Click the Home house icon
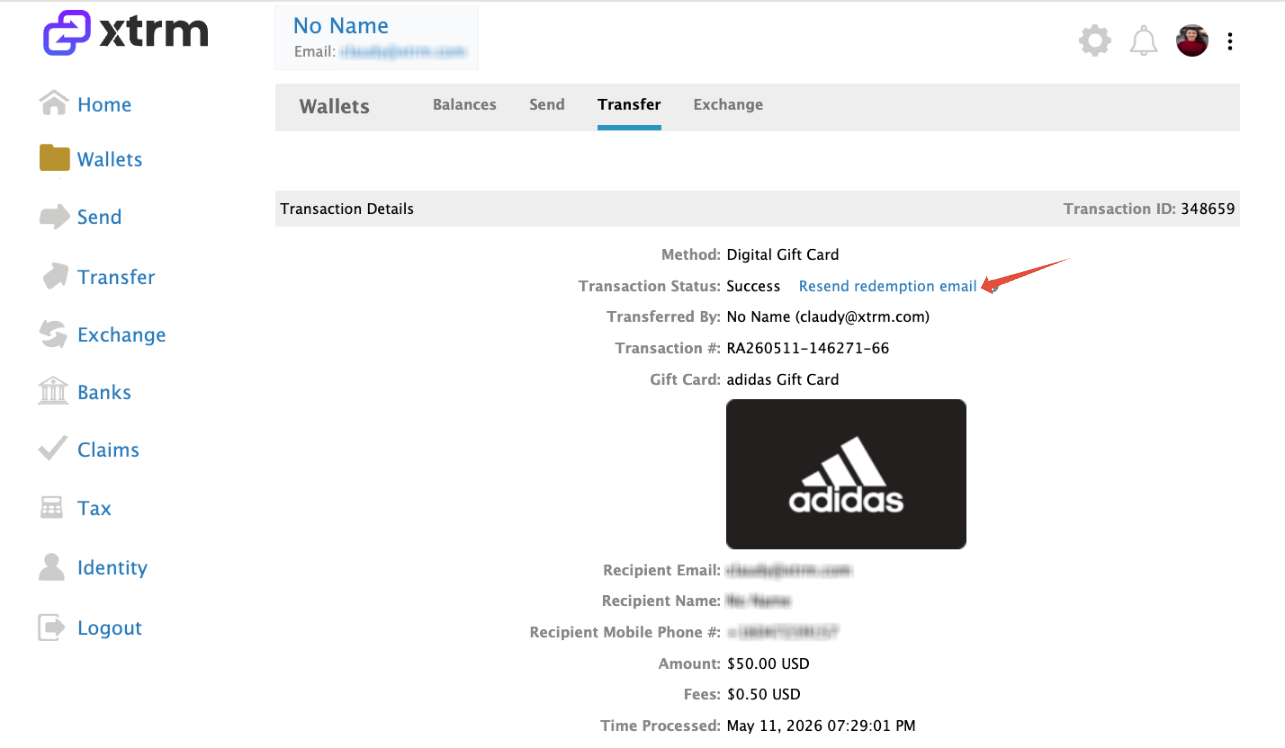Image resolution: width=1285 pixels, height=748 pixels. tap(53, 103)
